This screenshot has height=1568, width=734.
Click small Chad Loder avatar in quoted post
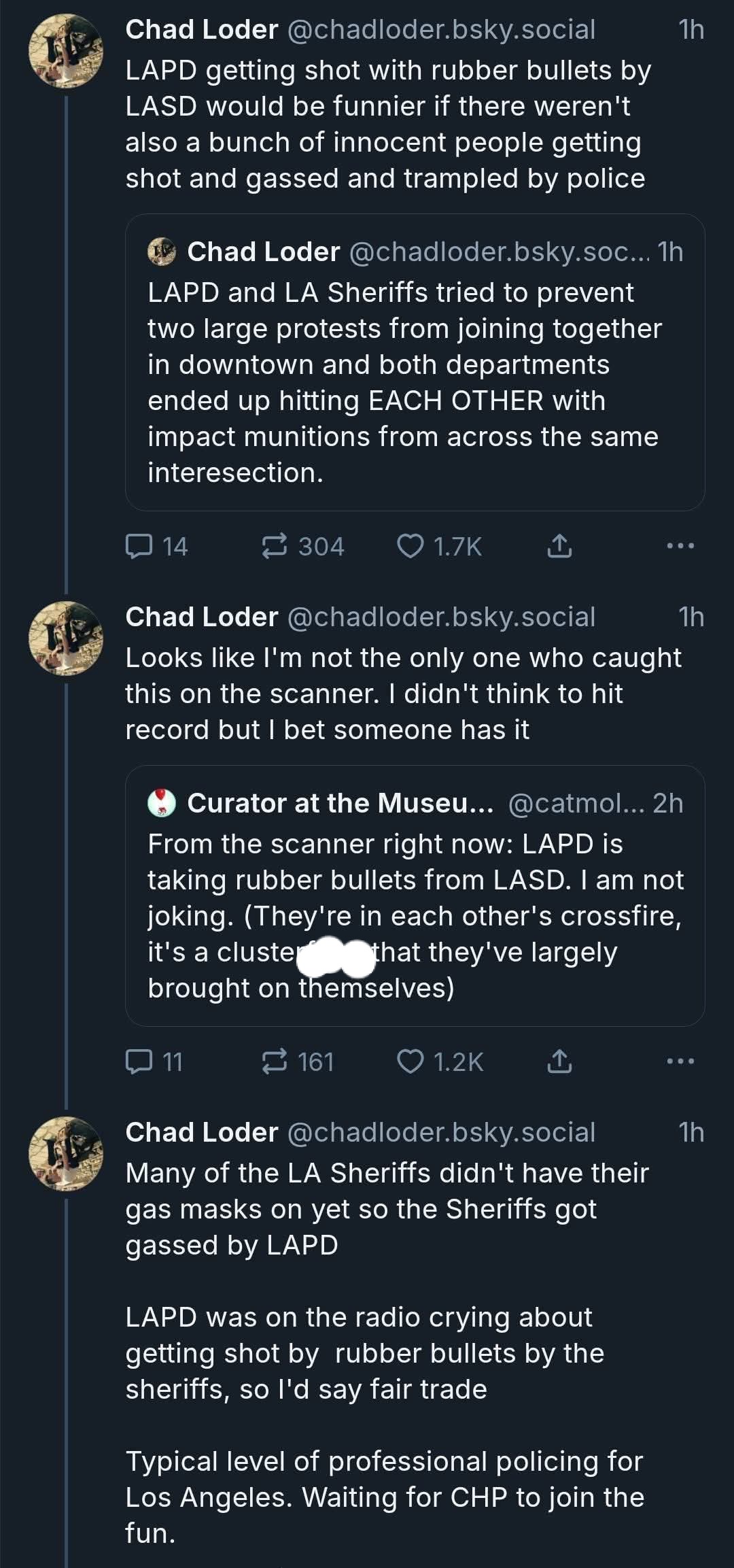point(162,252)
